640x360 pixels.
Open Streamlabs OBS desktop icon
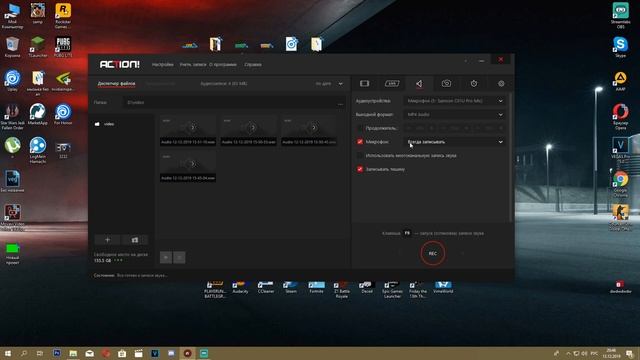620,16
